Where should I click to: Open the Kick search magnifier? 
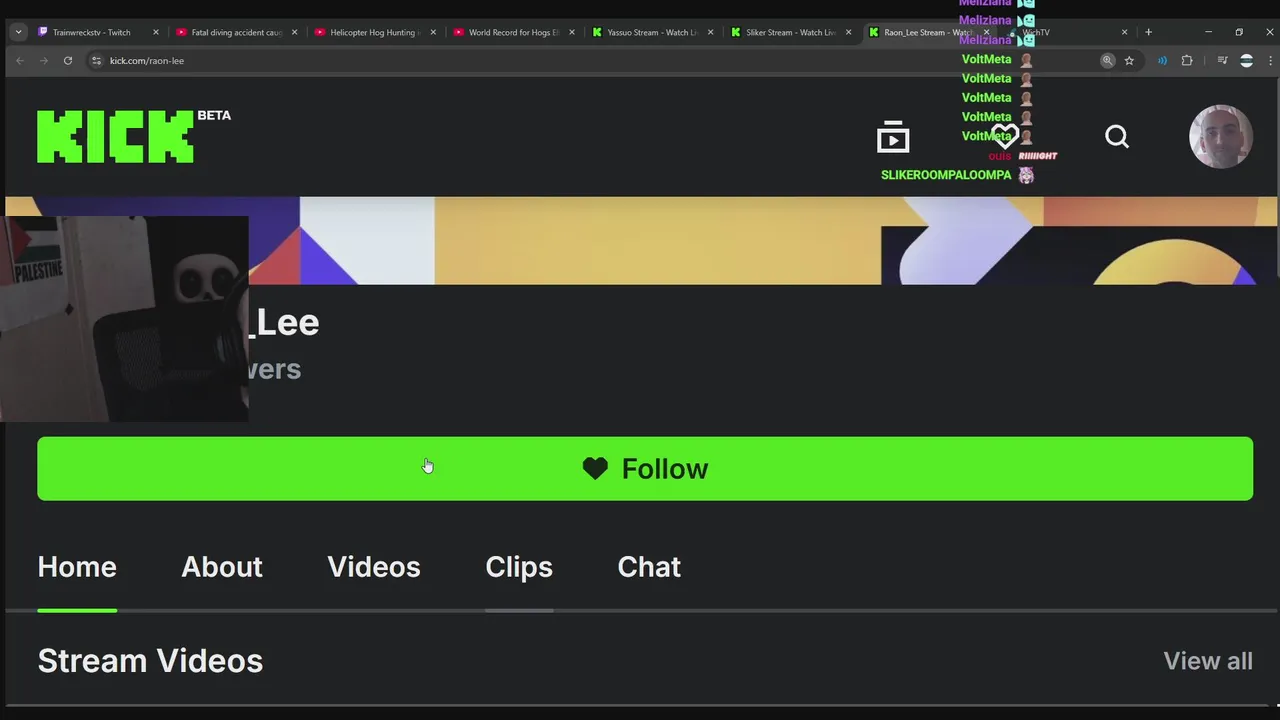coord(1117,137)
